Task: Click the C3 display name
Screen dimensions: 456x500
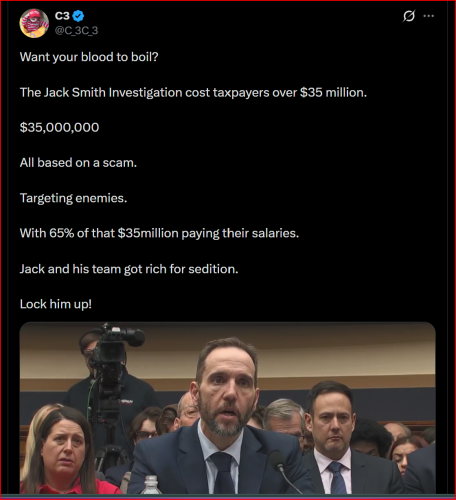Action: click(x=62, y=16)
